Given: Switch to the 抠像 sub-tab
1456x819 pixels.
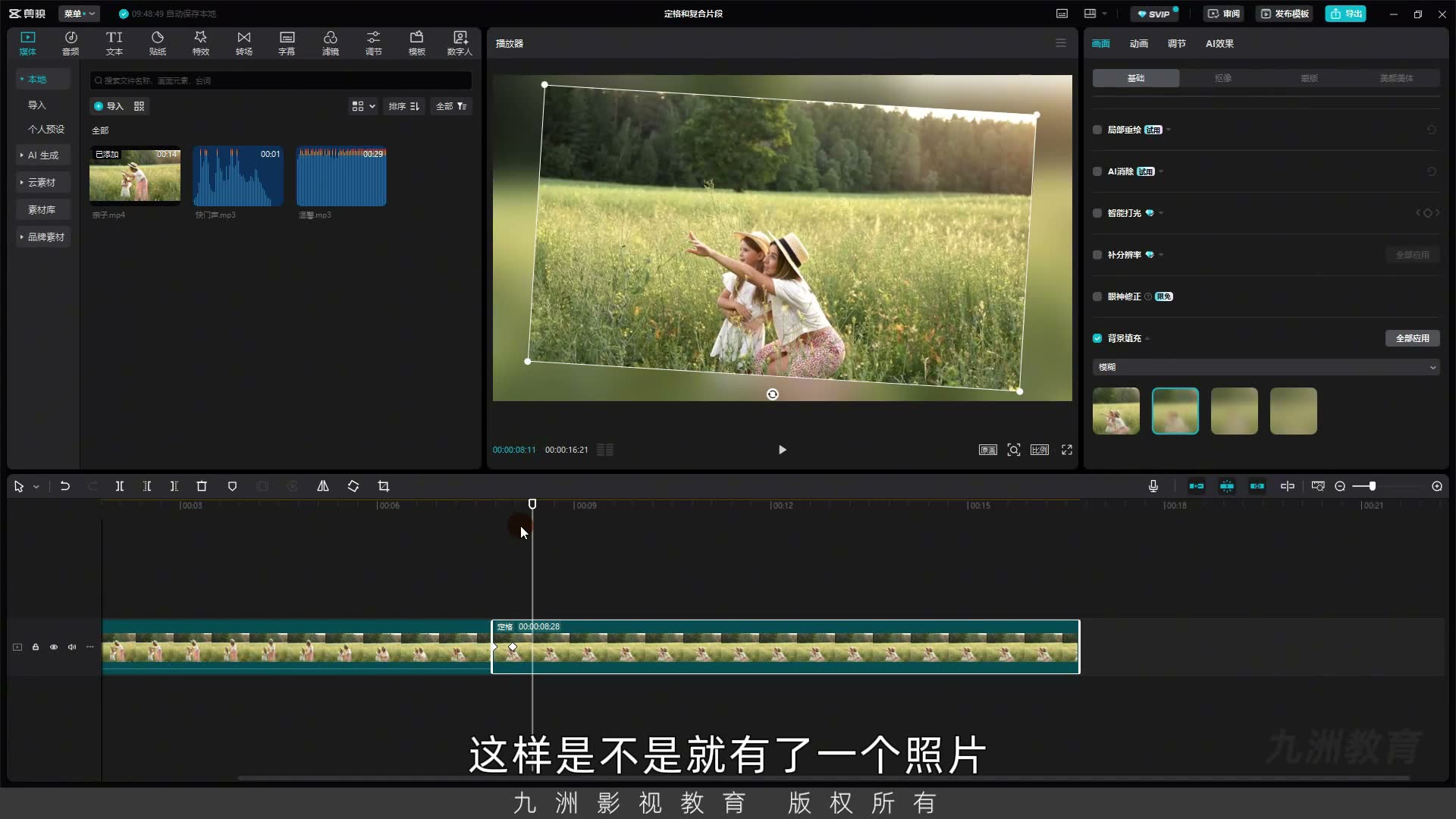Looking at the screenshot, I should pos(1222,78).
